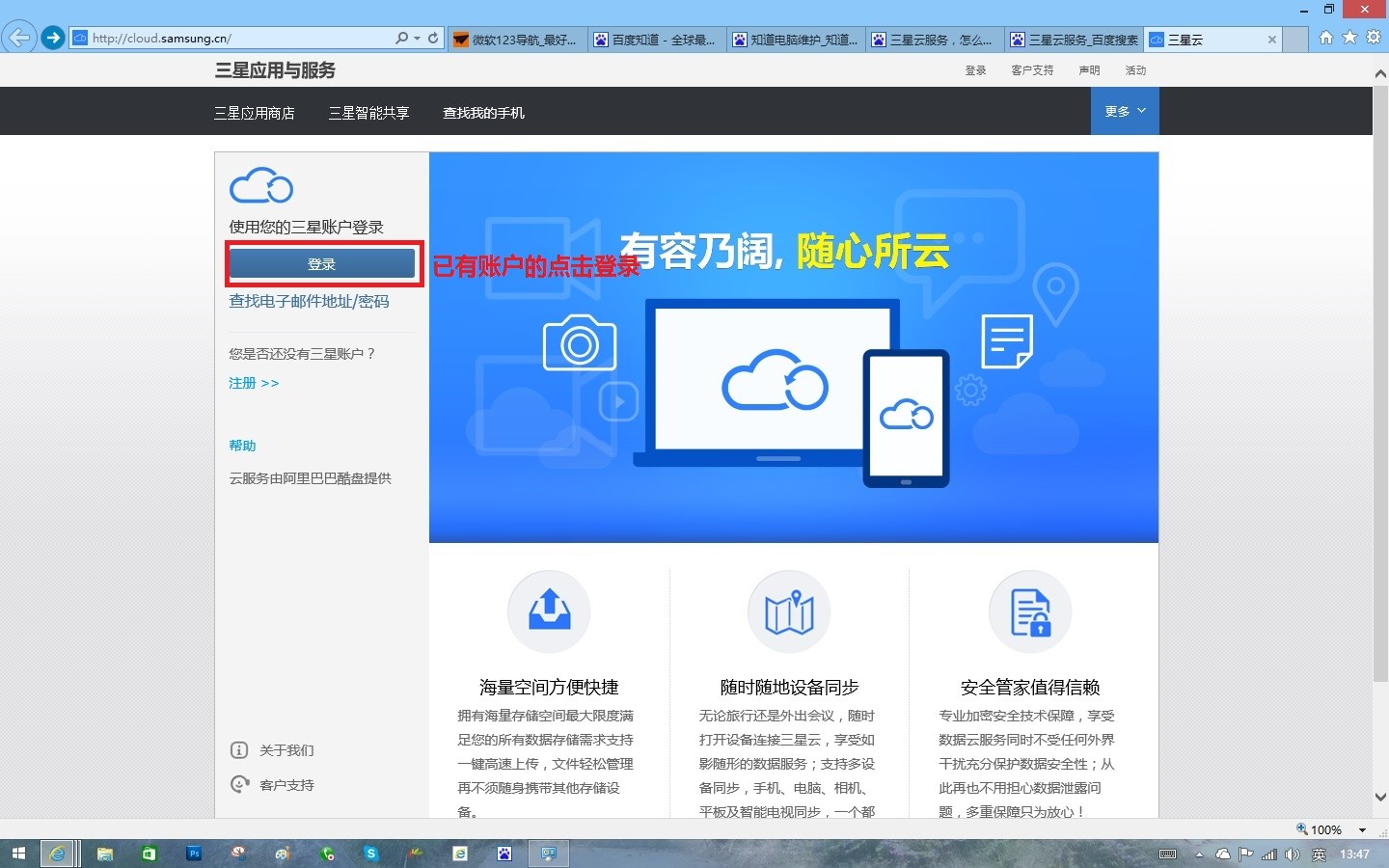Click the secure document icon above 安全管家值得信赖
This screenshot has height=868, width=1389.
click(1030, 611)
